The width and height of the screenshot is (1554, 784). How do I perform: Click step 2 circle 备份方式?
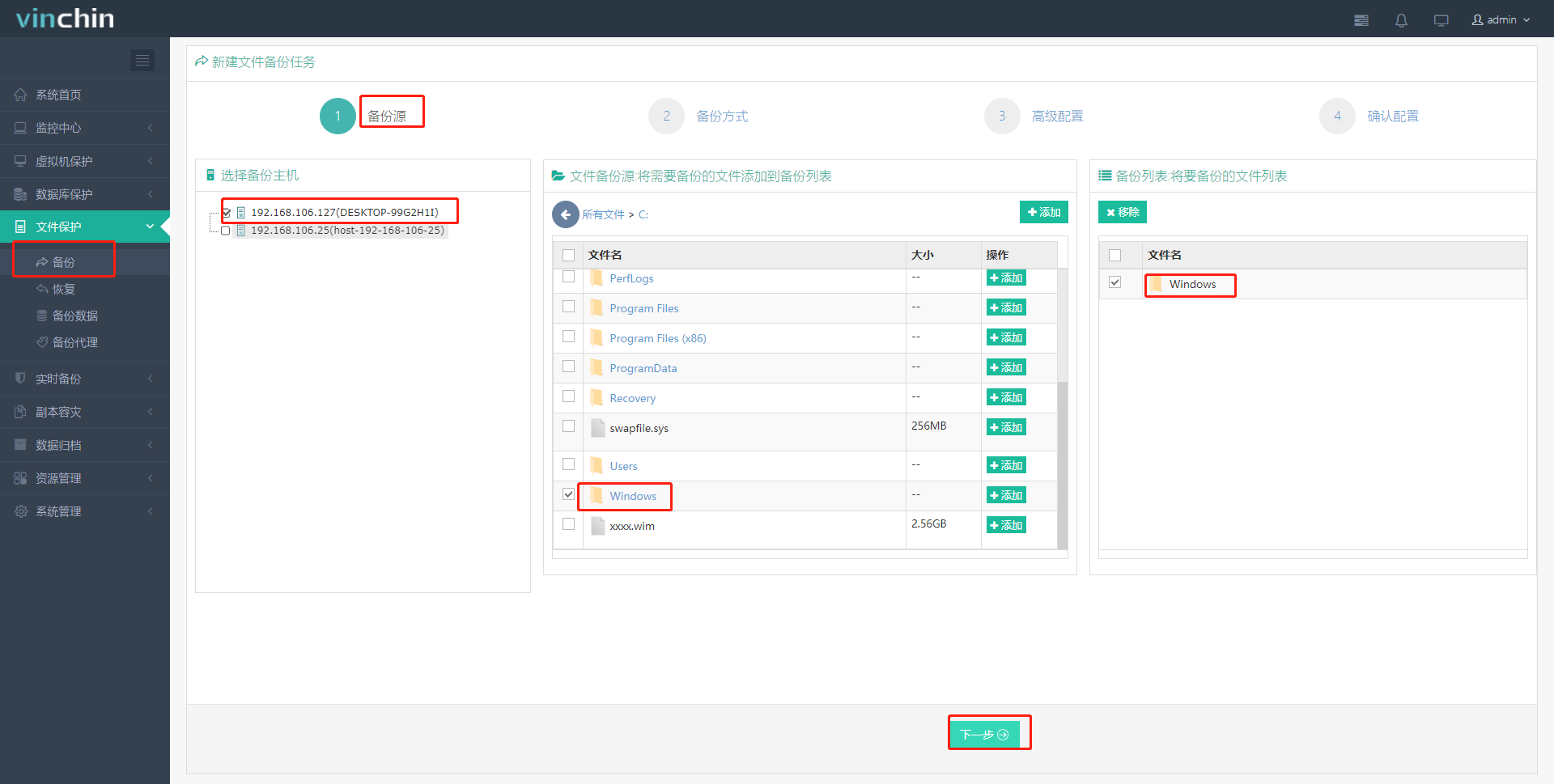coord(666,116)
